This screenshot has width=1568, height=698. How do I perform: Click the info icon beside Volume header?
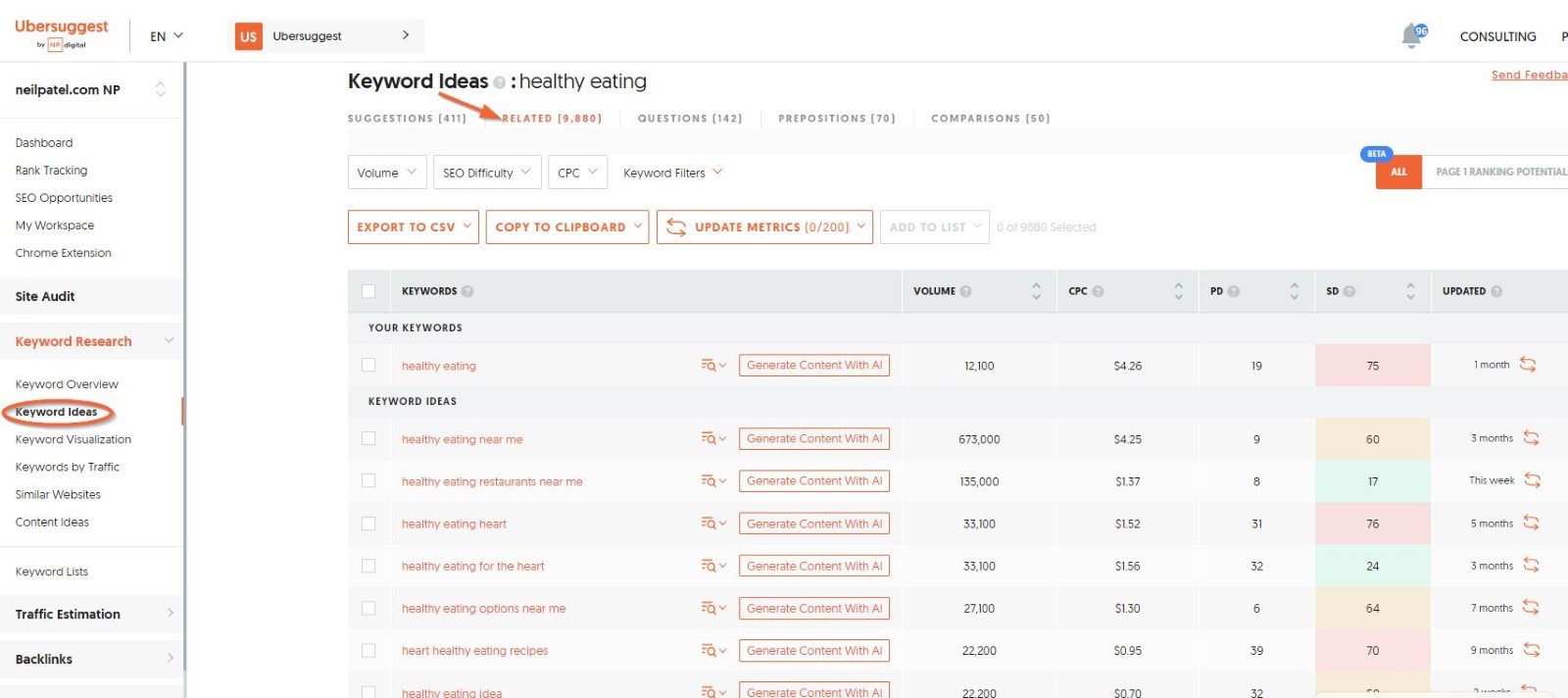tap(966, 291)
